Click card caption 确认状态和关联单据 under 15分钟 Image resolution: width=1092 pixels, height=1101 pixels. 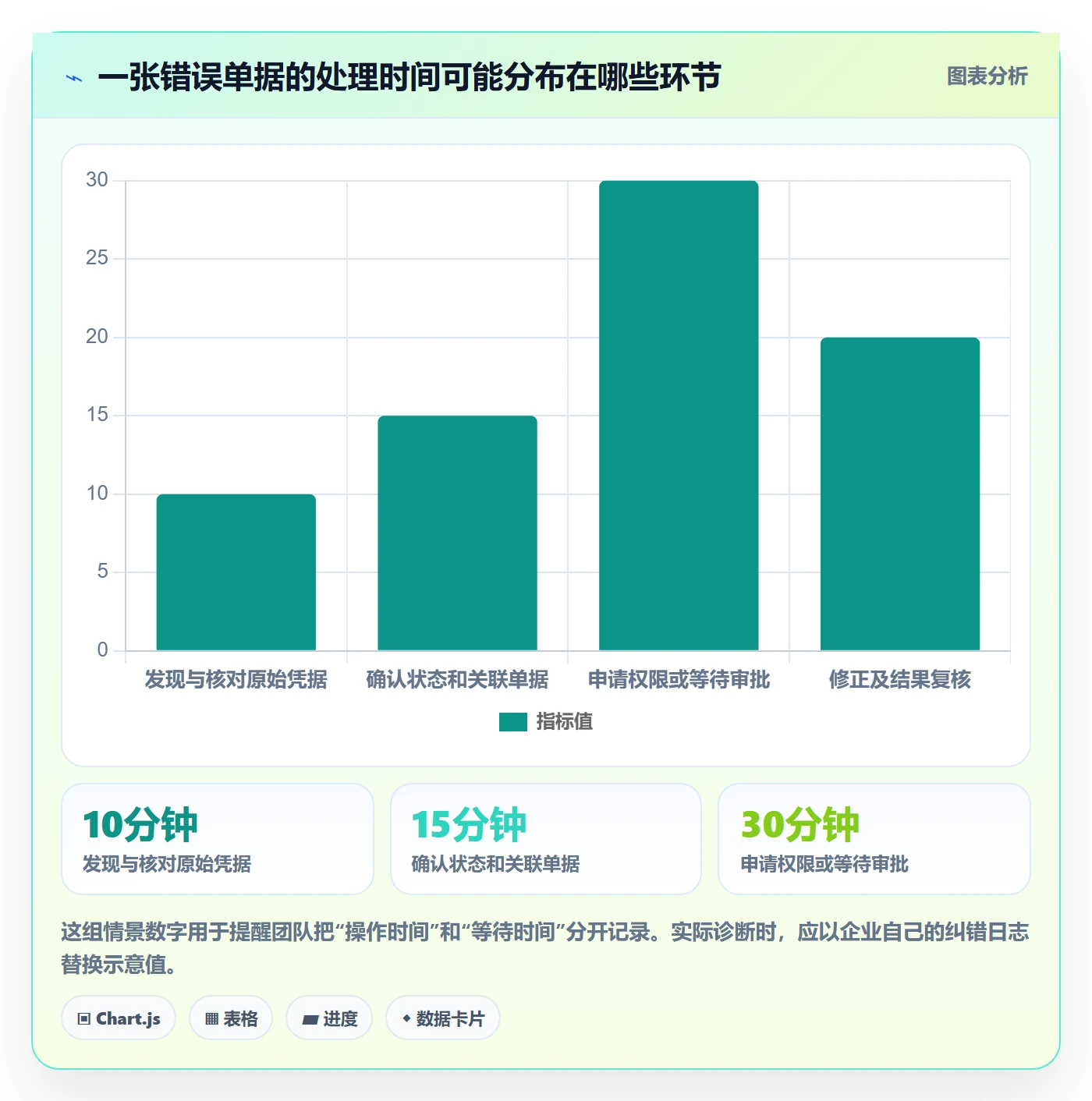(x=495, y=864)
